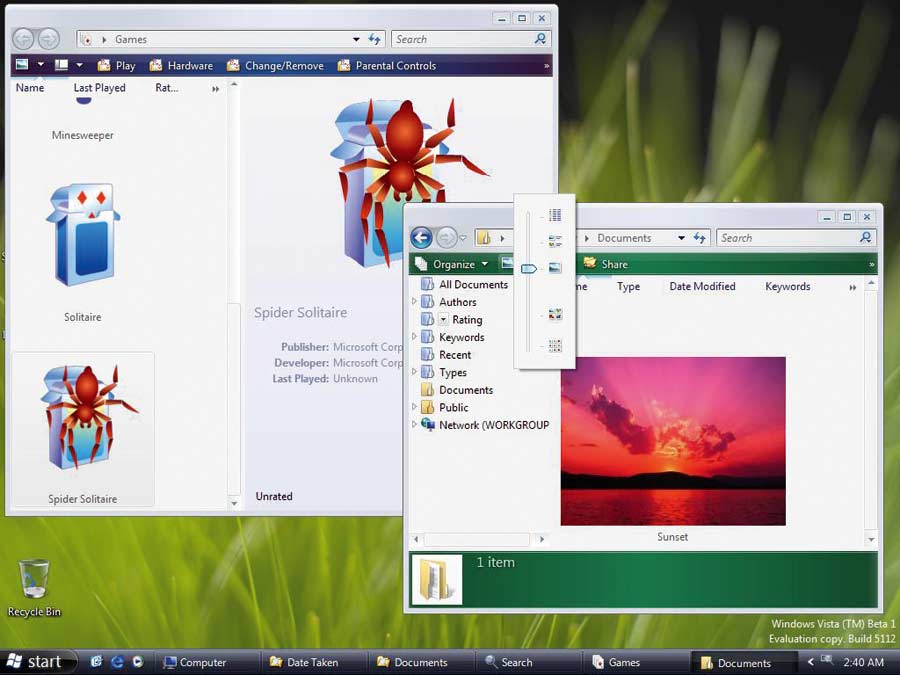900x675 pixels.
Task: Select the Spider Solitaire icon in the list
Action: [83, 418]
